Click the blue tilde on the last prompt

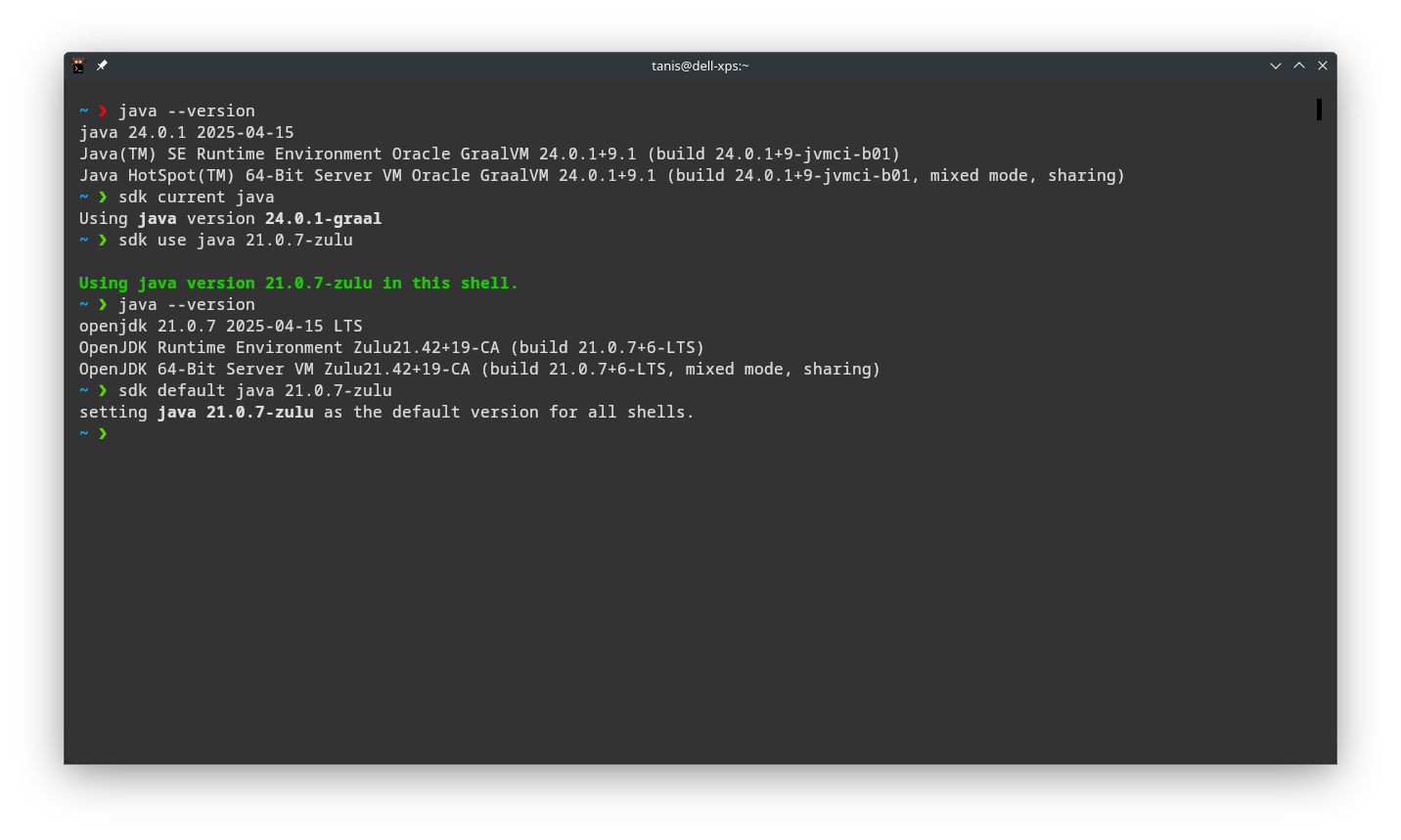pos(84,433)
